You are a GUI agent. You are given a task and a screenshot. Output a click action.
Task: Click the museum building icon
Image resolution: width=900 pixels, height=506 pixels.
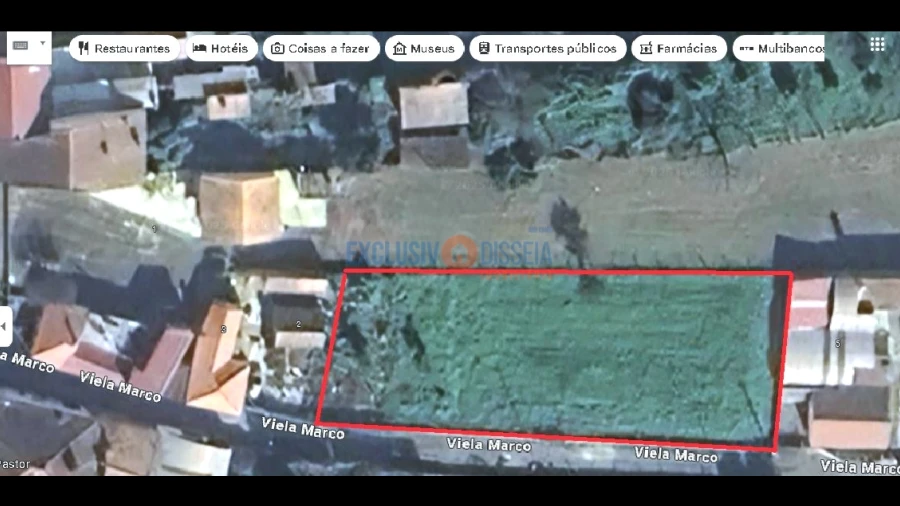click(400, 48)
